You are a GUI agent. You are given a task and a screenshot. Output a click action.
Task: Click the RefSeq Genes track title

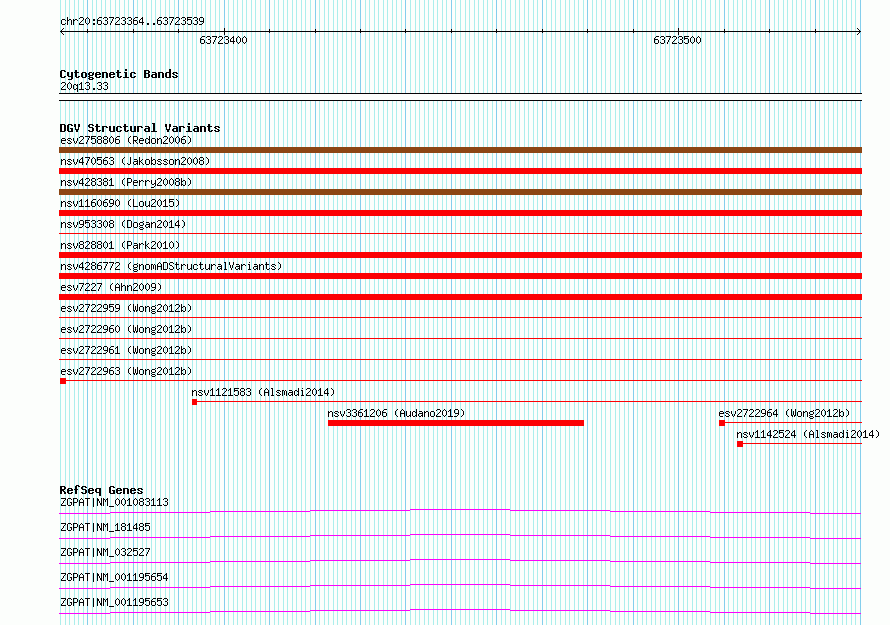tap(101, 490)
